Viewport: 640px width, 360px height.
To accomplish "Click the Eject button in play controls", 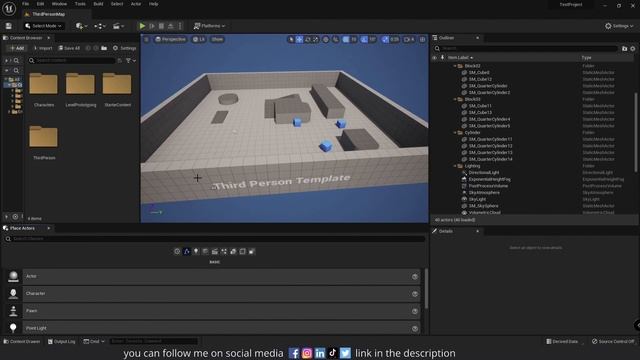I will [x=171, y=26].
